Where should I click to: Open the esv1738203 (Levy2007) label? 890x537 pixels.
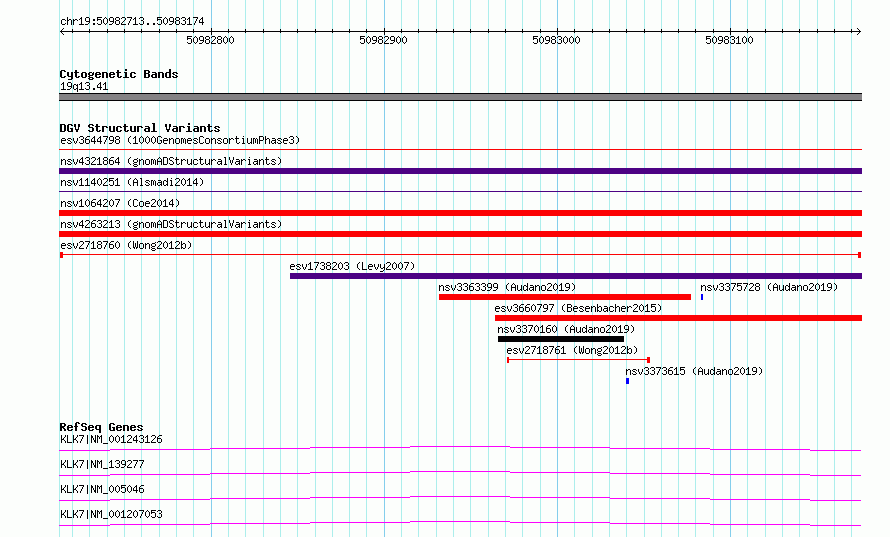point(352,266)
